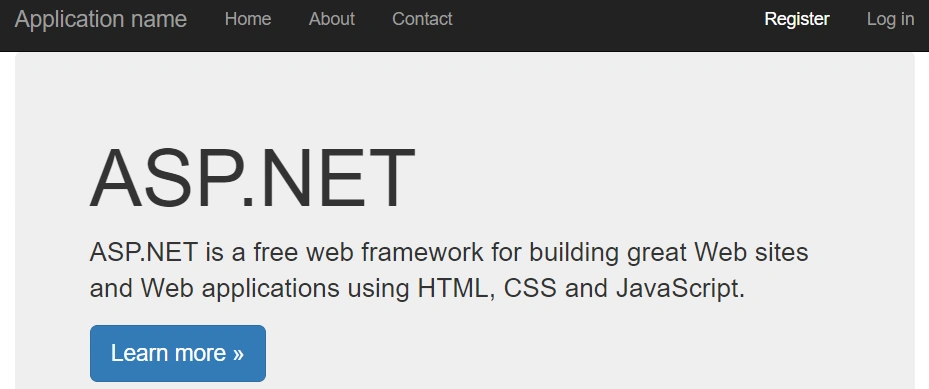Click the empty gray area right of the ASP.NET heading
Screen dimensions: 929x389
pos(652,179)
